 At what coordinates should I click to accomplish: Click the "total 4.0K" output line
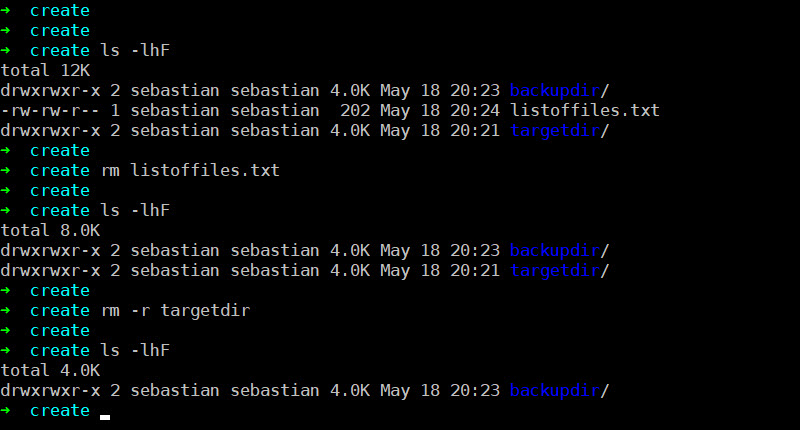[50, 370]
